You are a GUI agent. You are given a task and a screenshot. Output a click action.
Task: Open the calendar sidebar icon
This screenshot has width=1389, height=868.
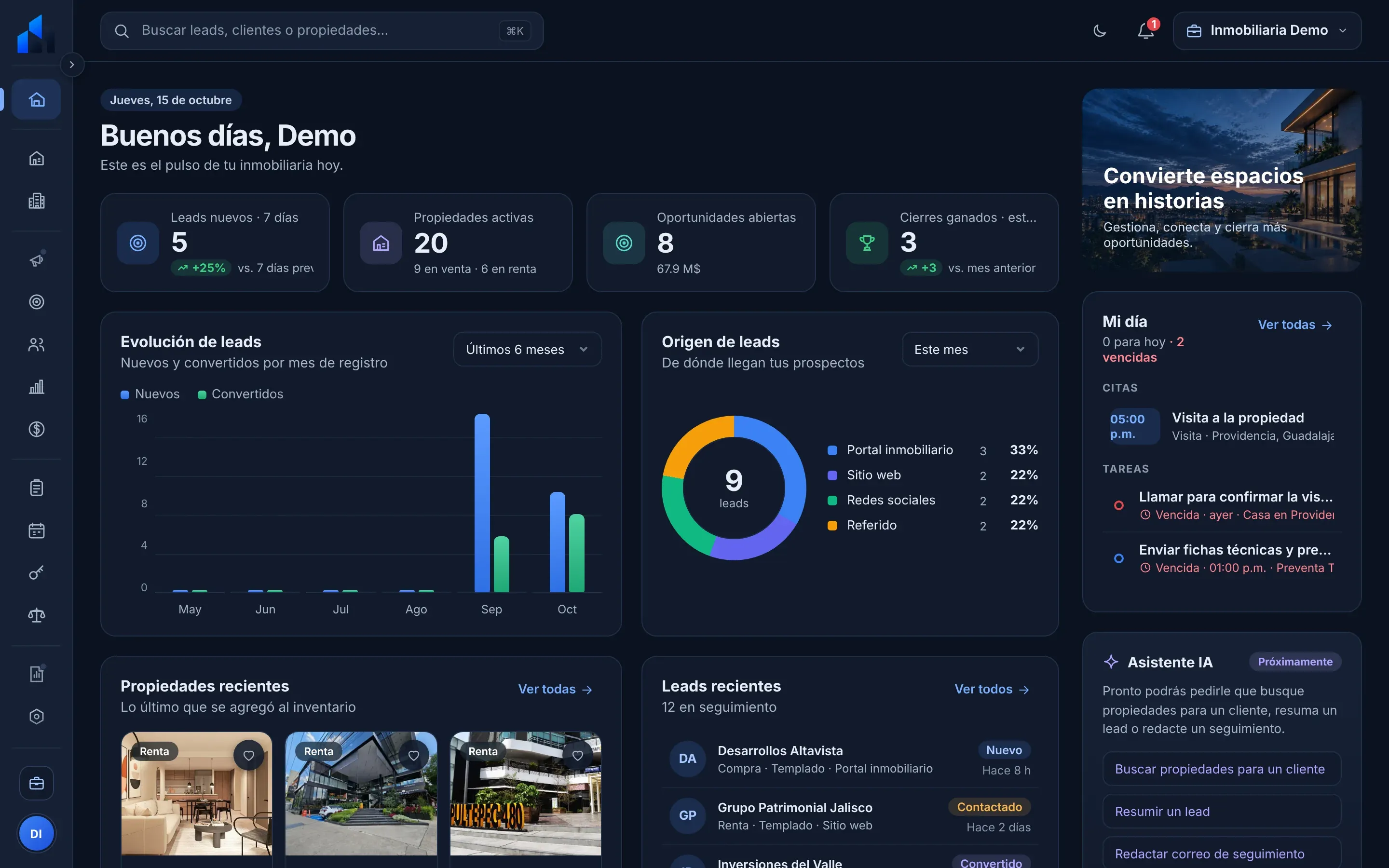[x=36, y=530]
